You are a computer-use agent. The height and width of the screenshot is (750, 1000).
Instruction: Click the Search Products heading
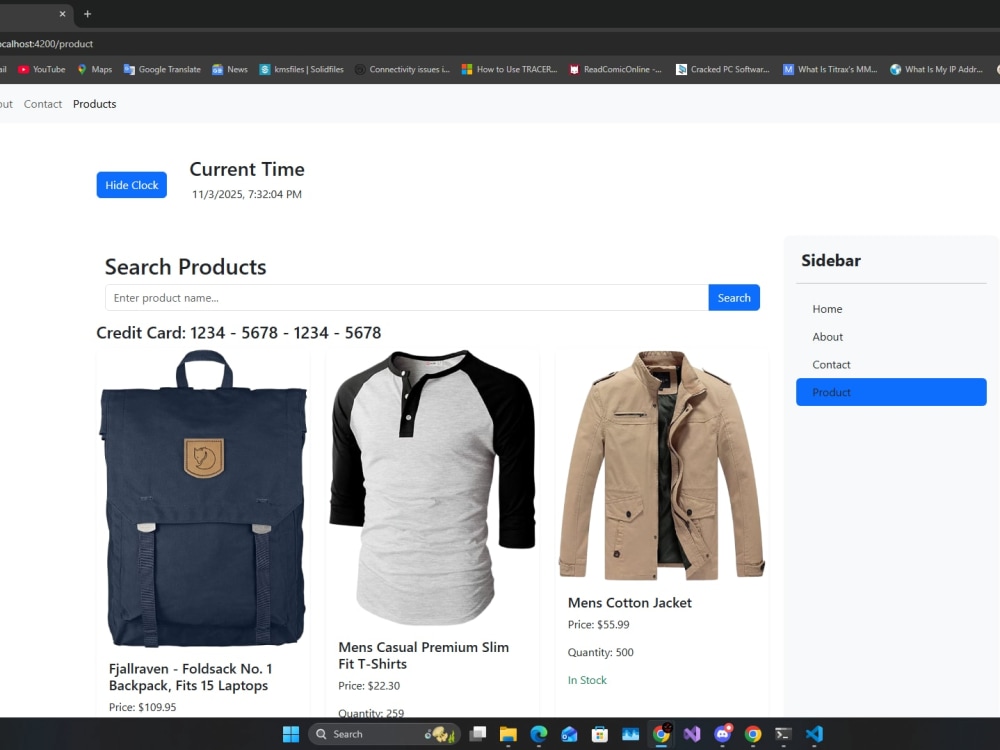[186, 267]
